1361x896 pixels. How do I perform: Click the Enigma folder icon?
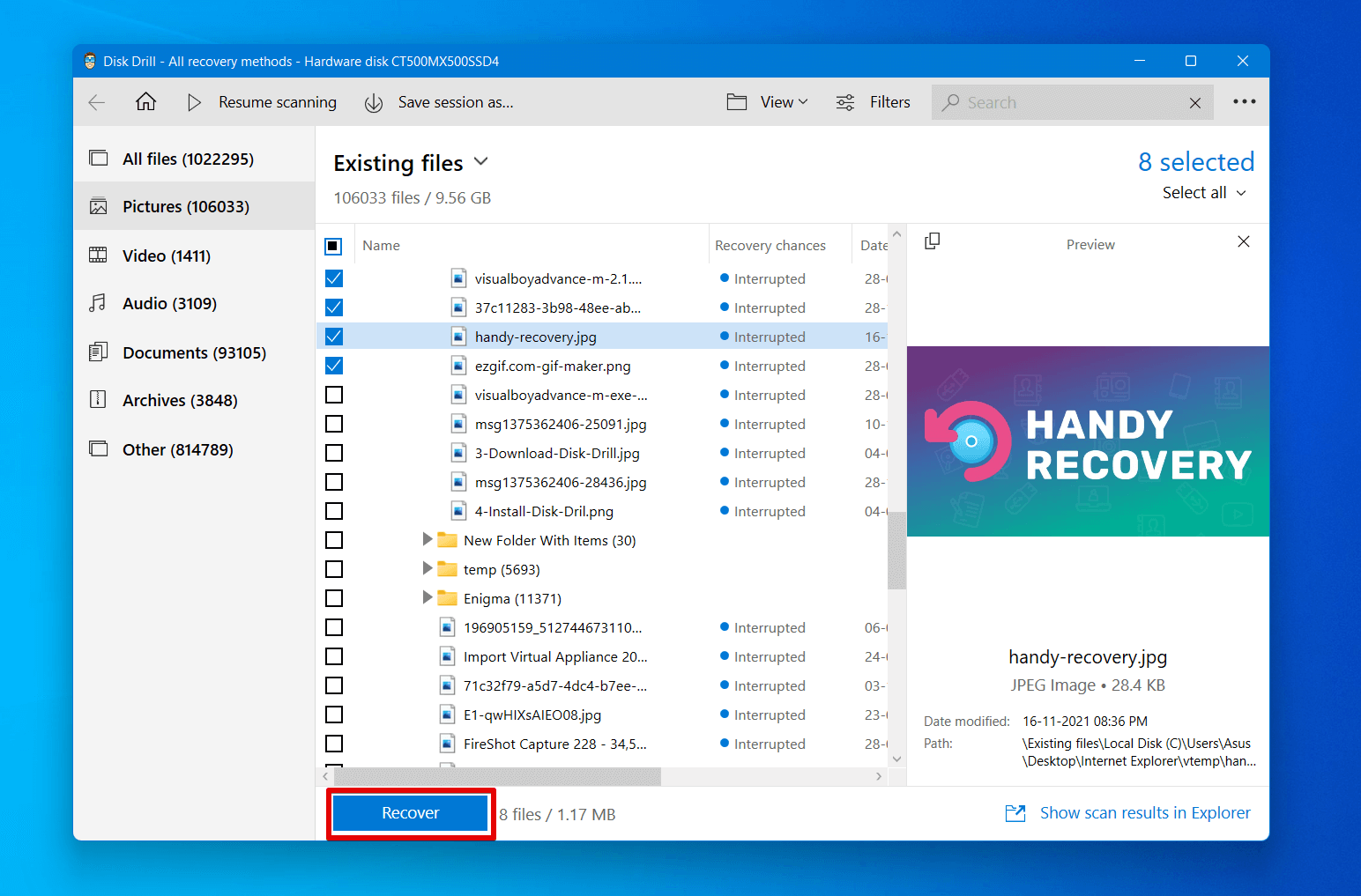(x=448, y=598)
